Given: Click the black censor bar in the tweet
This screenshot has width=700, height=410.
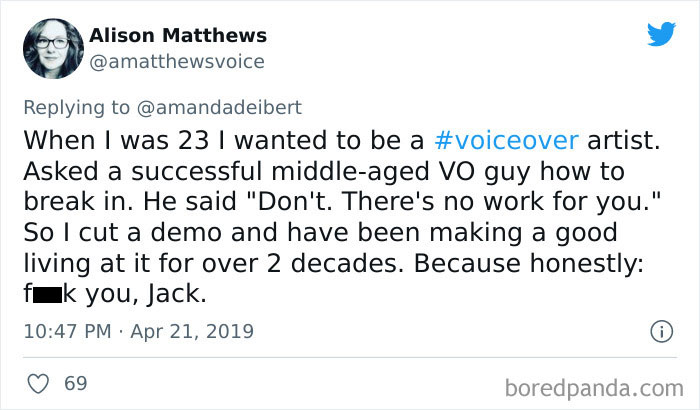Looking at the screenshot, I should 55,296.
